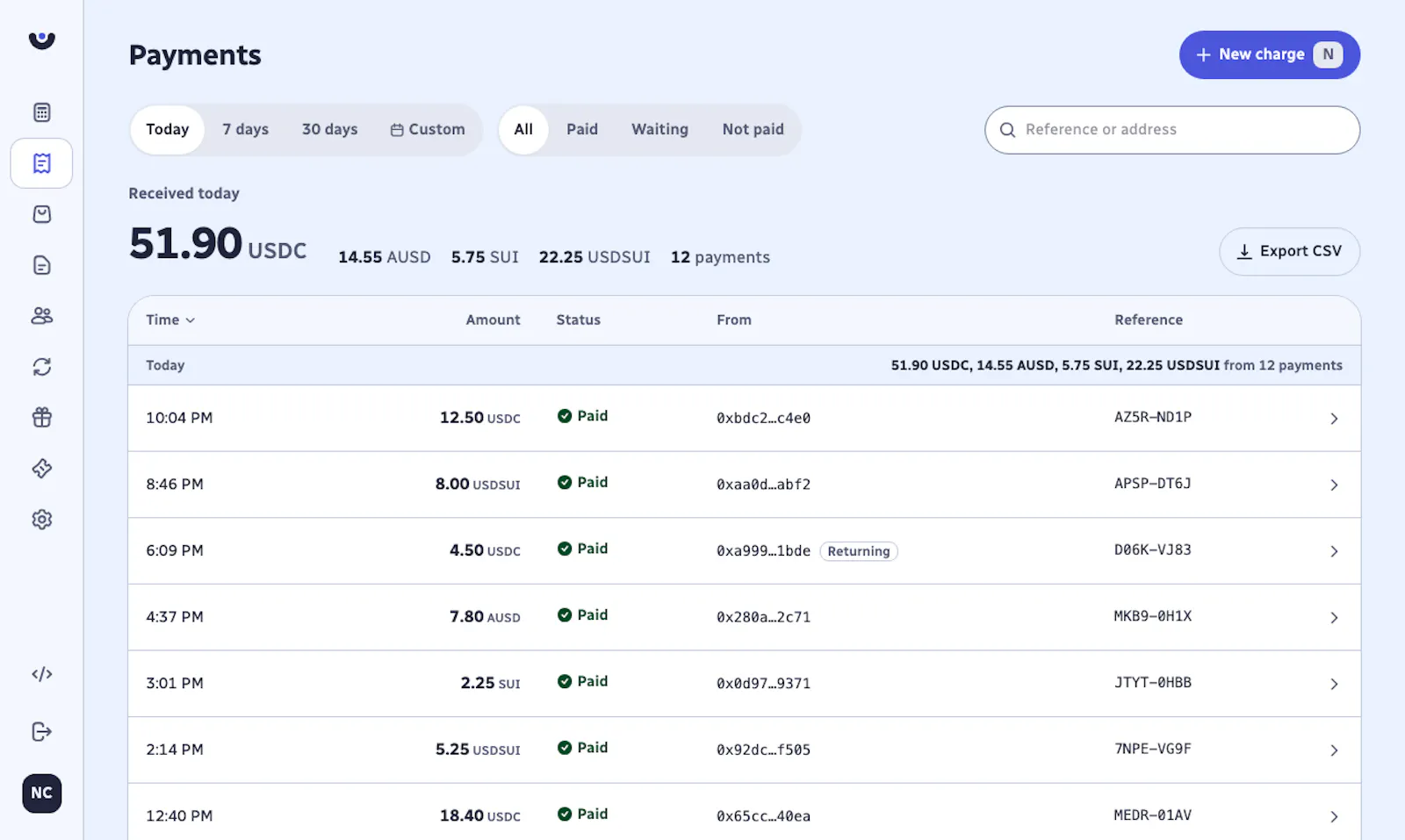Viewport: 1405px width, 840px height.
Task: Click reference JTYT-0HBB
Action: [1152, 683]
